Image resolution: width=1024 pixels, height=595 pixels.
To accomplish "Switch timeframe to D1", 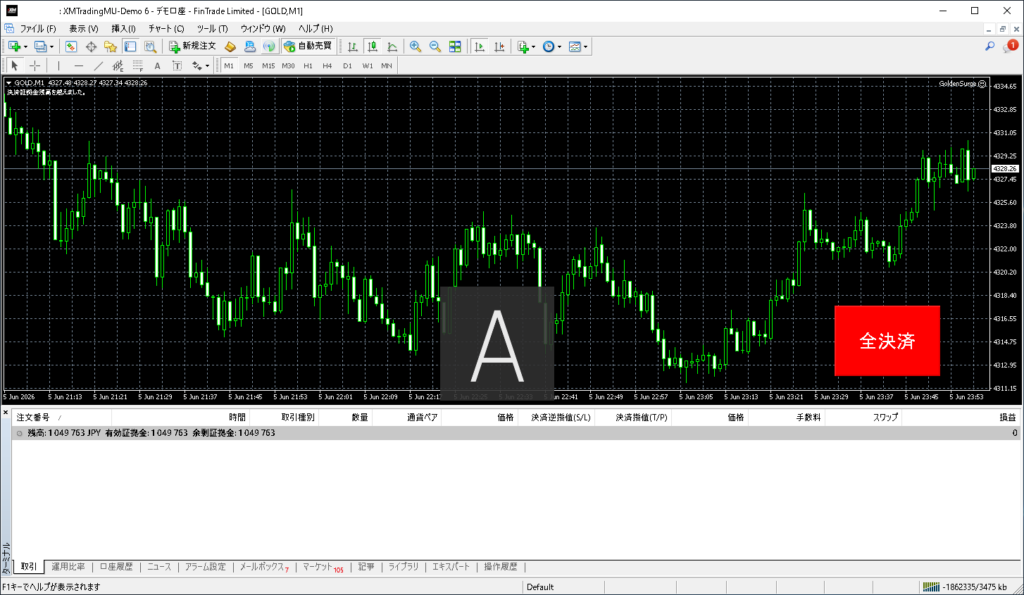I will click(347, 65).
